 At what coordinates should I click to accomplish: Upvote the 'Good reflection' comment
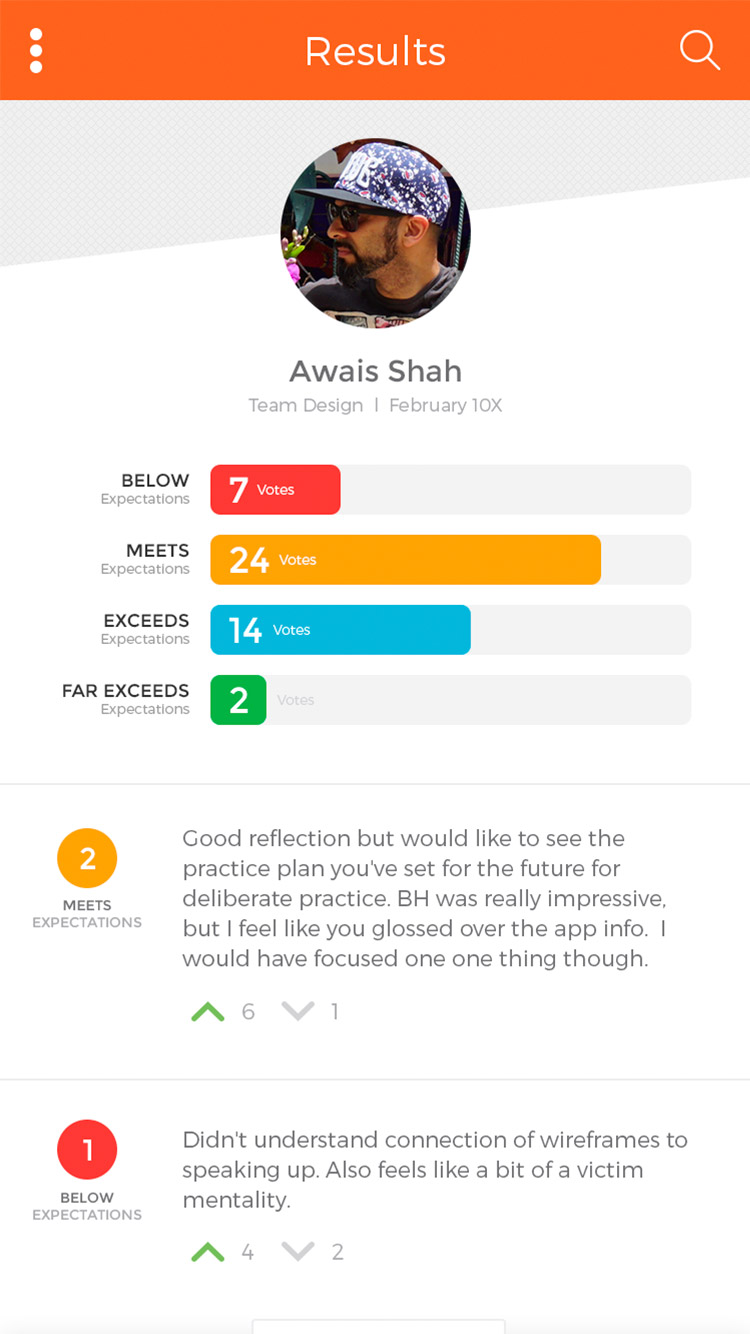208,1012
